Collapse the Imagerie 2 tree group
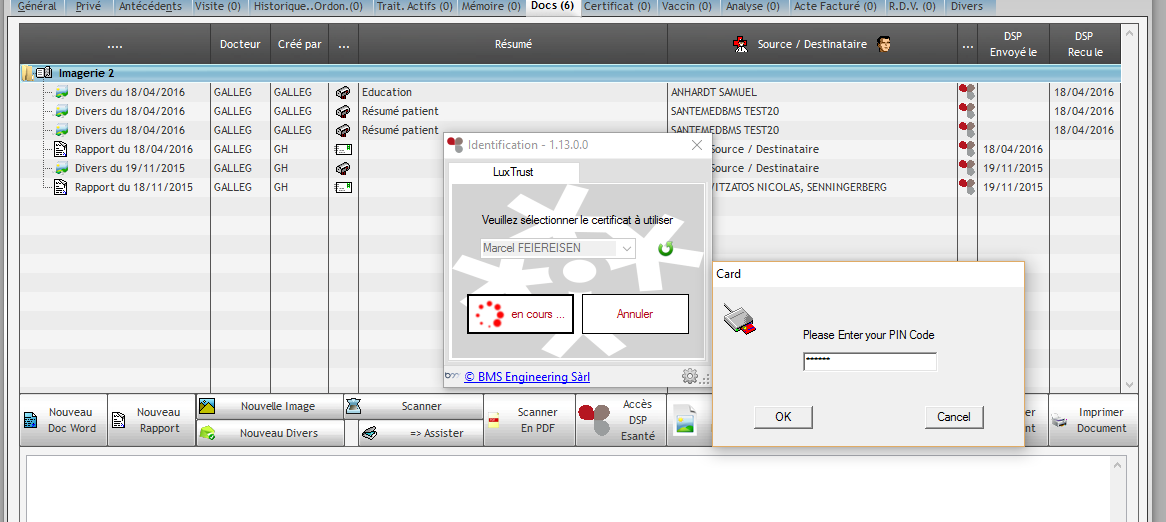 pyautogui.click(x=27, y=73)
